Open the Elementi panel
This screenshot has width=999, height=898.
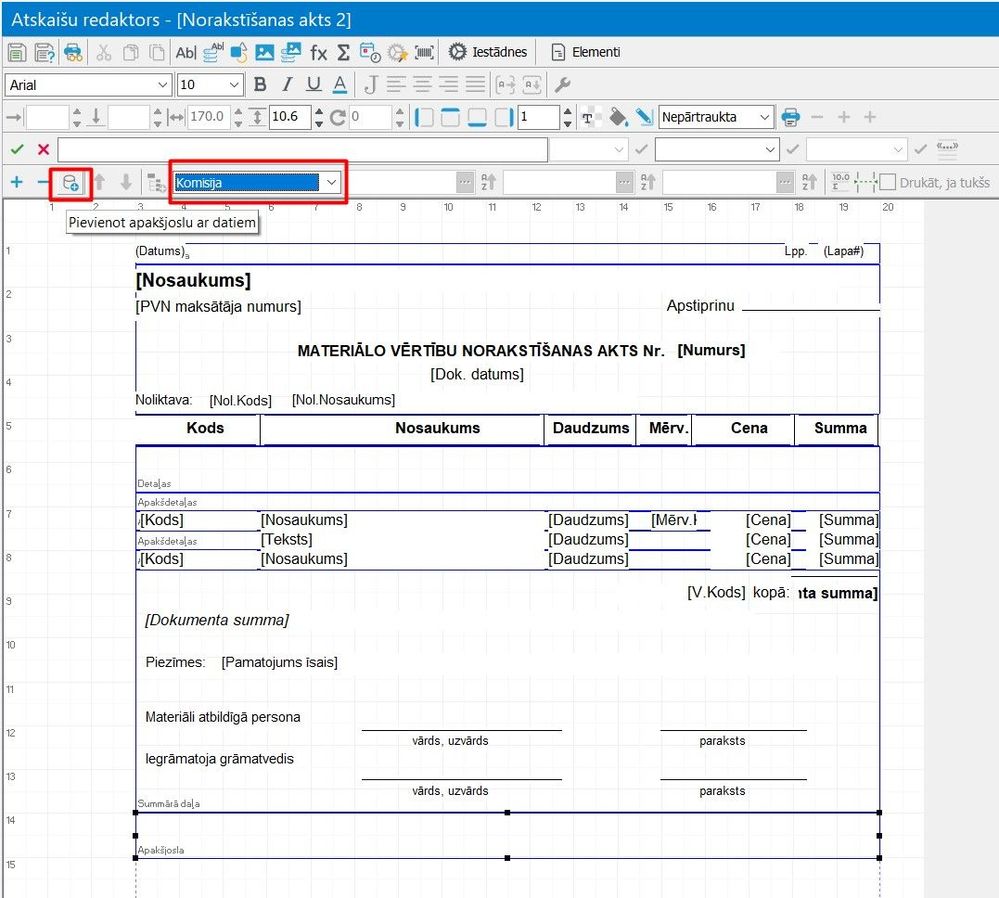click(x=585, y=52)
